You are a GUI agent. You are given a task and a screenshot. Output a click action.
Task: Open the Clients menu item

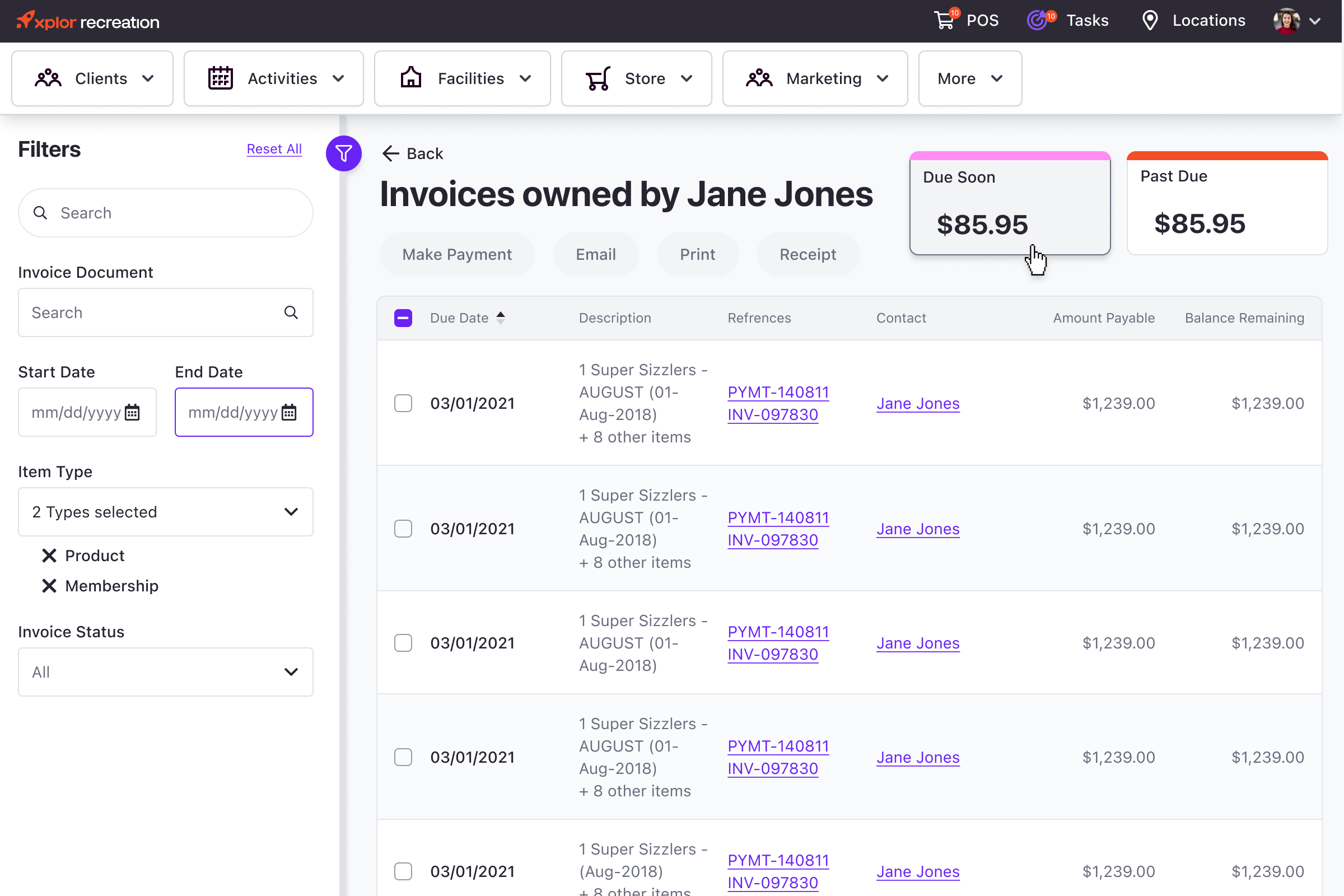click(x=92, y=78)
